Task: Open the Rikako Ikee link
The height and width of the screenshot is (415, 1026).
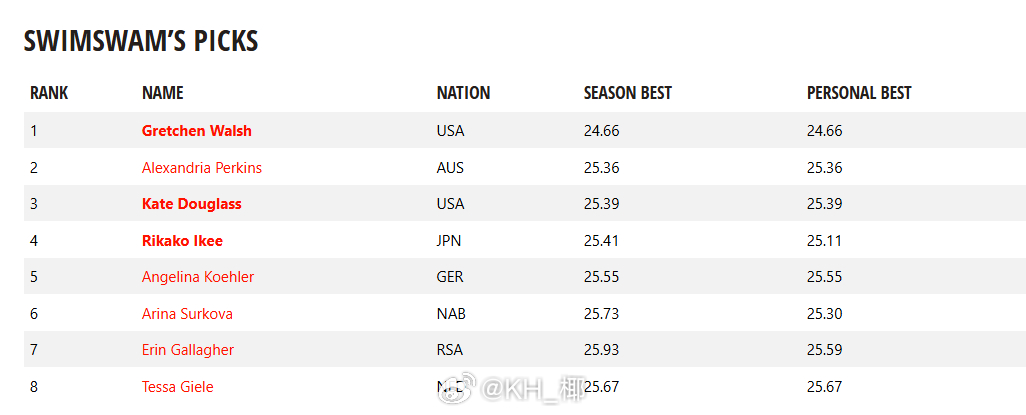Action: (182, 241)
